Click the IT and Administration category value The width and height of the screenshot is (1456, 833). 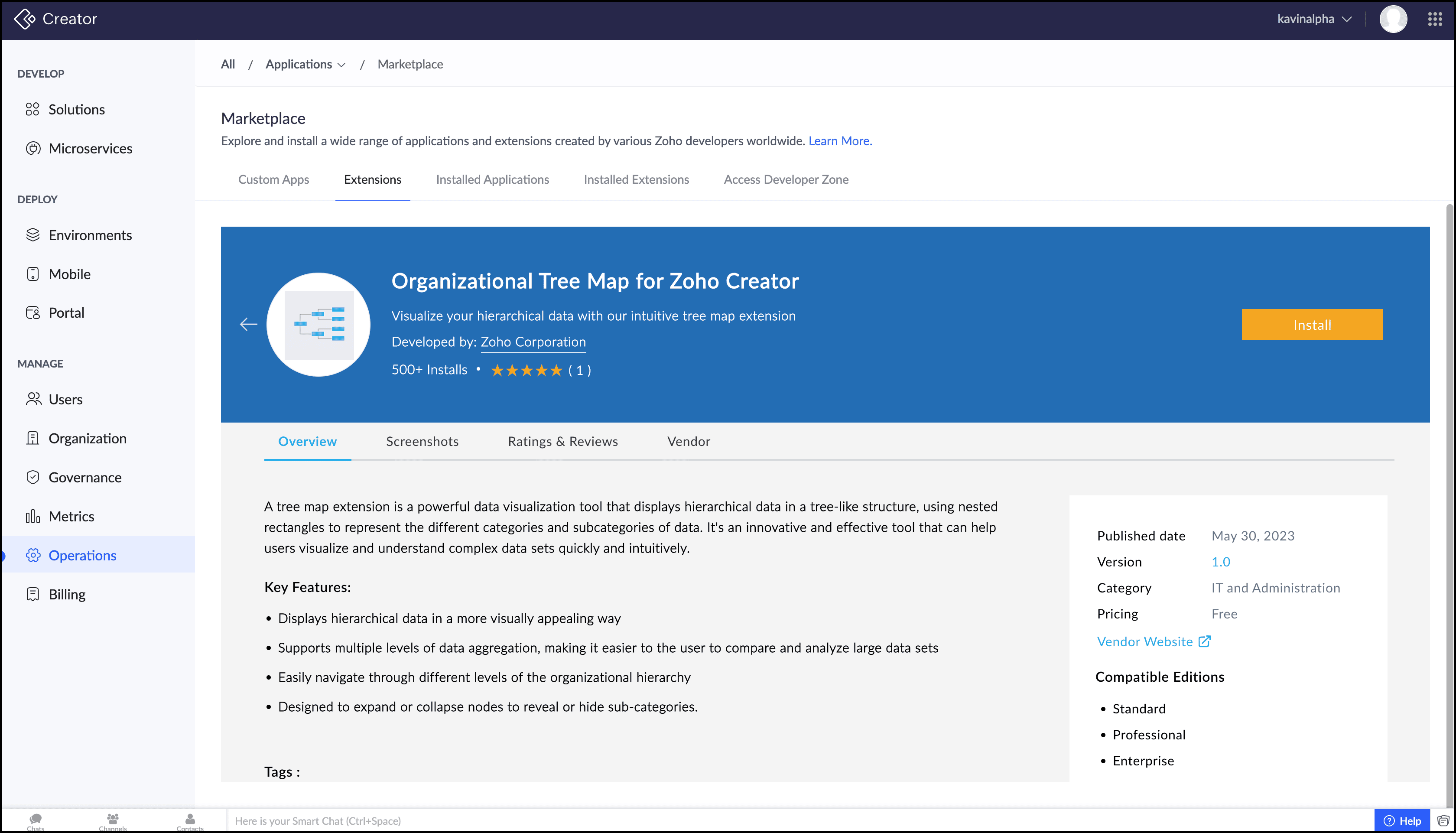[1275, 588]
